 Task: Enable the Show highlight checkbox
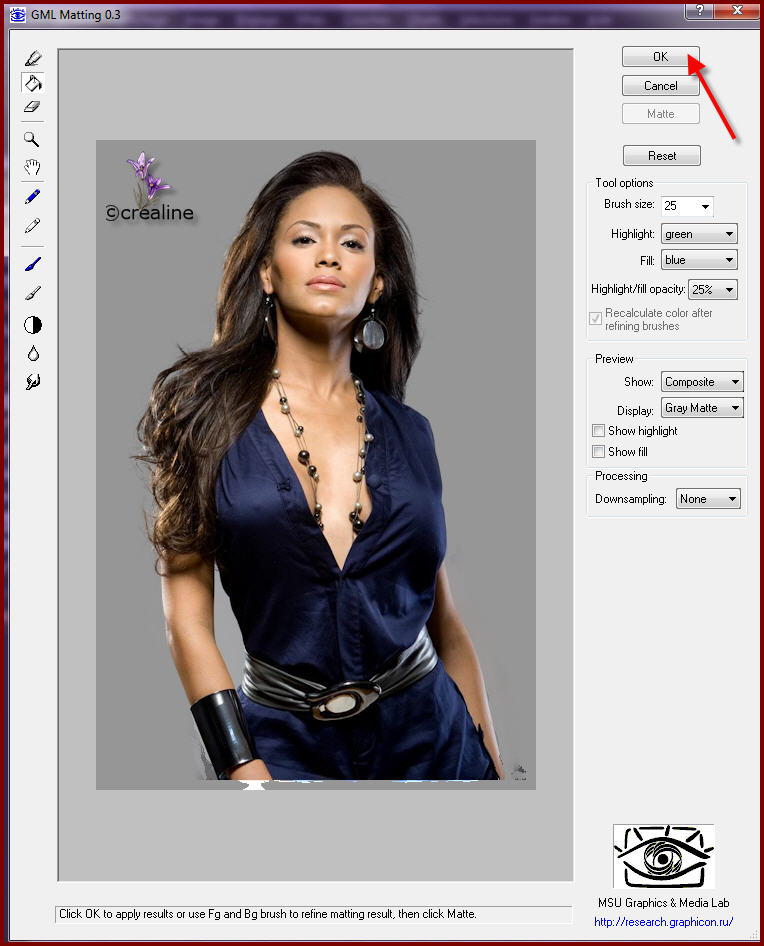[599, 431]
